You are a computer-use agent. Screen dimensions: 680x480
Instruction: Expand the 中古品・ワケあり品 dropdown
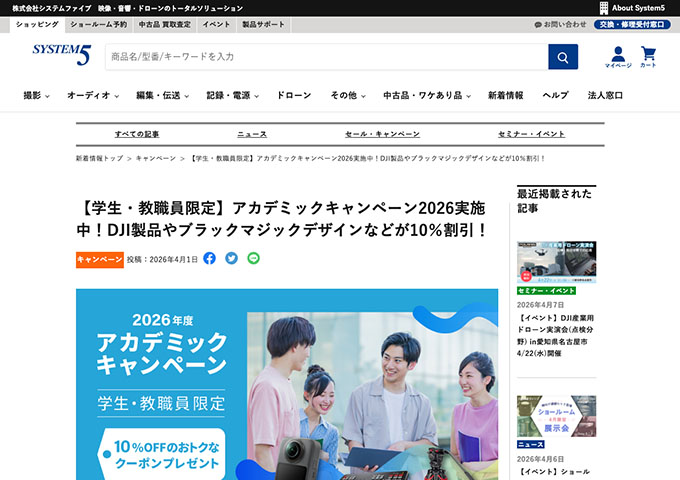(427, 95)
